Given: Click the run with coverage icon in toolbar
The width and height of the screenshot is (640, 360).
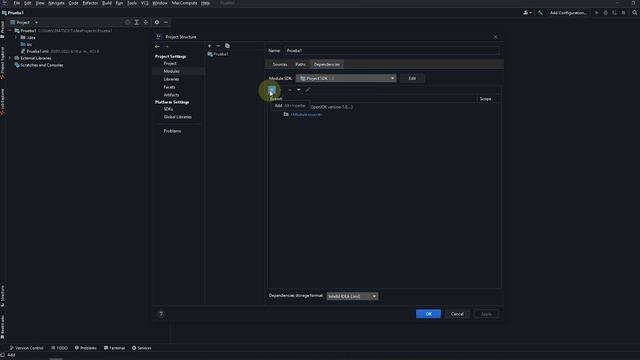Looking at the screenshot, I should [615, 13].
